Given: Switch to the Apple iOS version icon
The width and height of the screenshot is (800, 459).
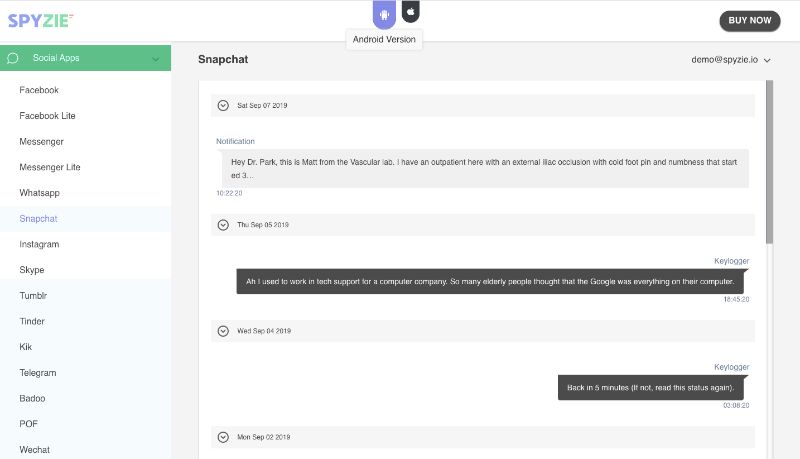Looking at the screenshot, I should click(410, 11).
